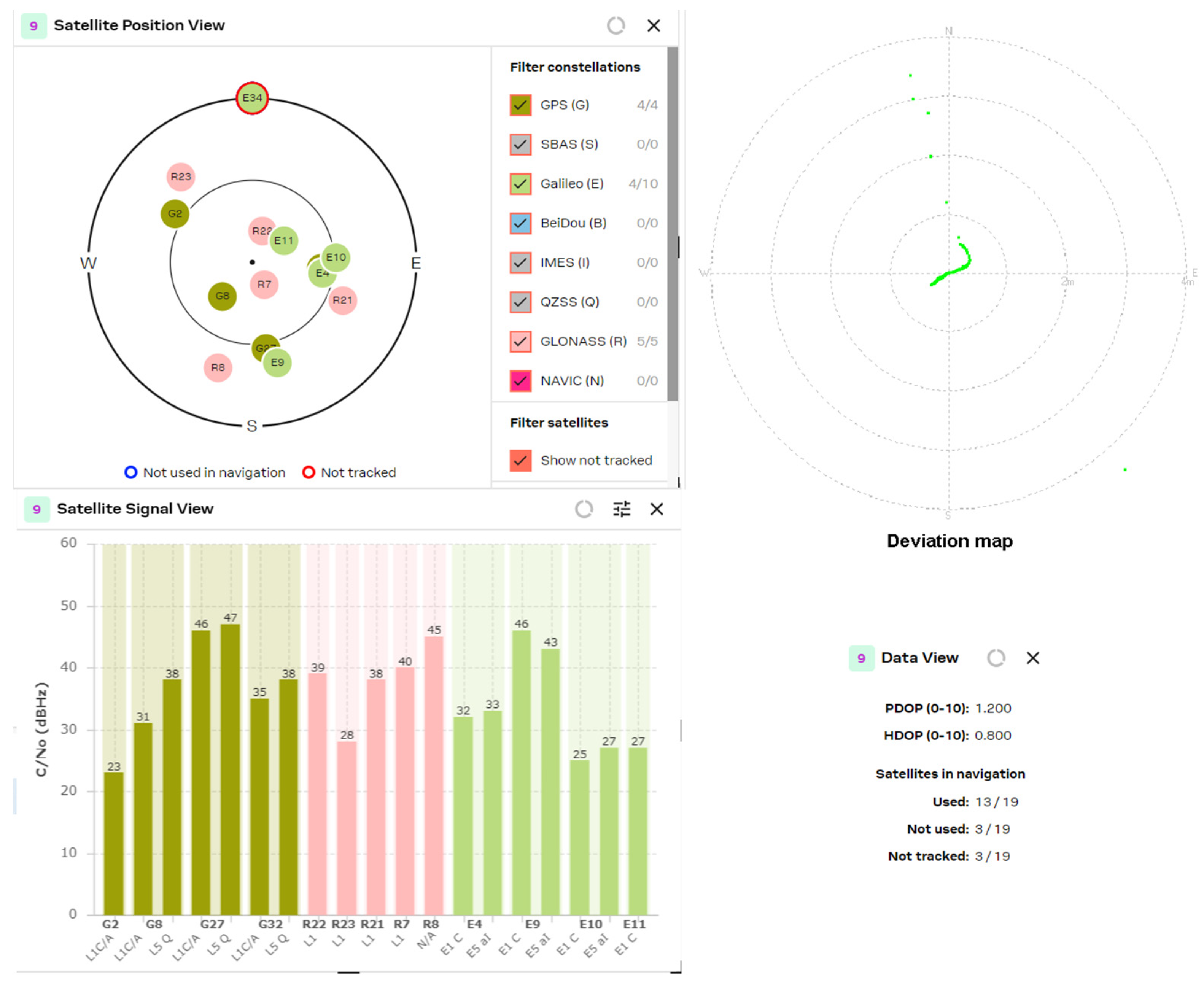The width and height of the screenshot is (1204, 984).
Task: Click refresh spinner in Satellite Position View
Action: 616,25
